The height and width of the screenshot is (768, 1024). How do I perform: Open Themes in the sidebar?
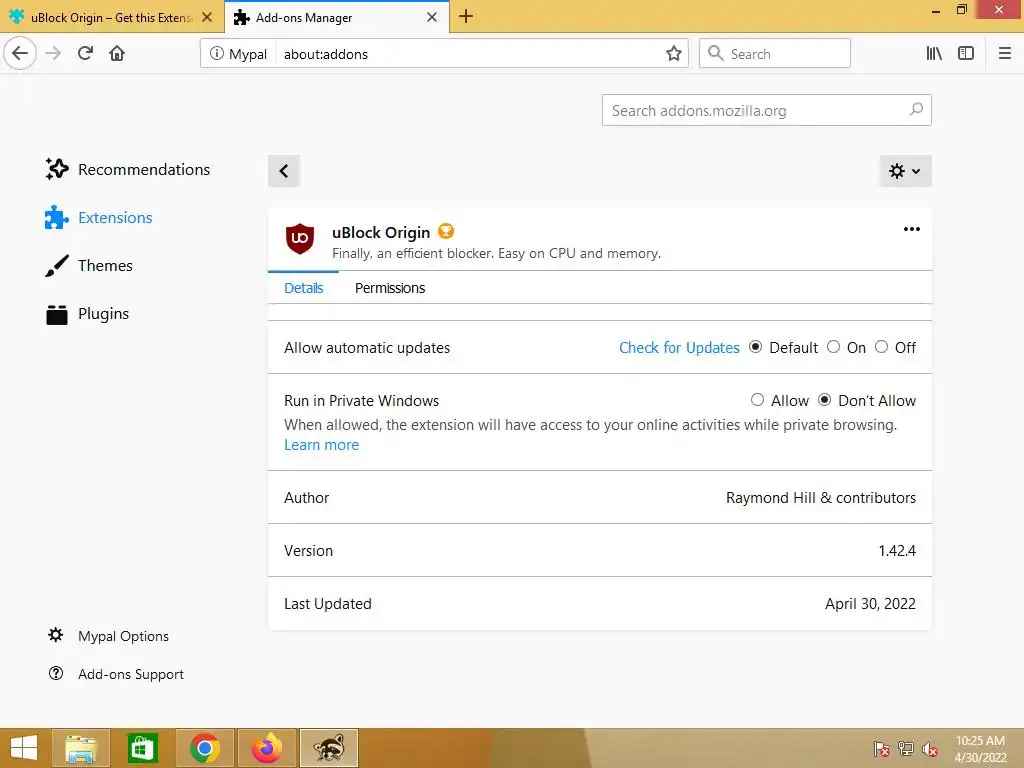[x=89, y=266]
